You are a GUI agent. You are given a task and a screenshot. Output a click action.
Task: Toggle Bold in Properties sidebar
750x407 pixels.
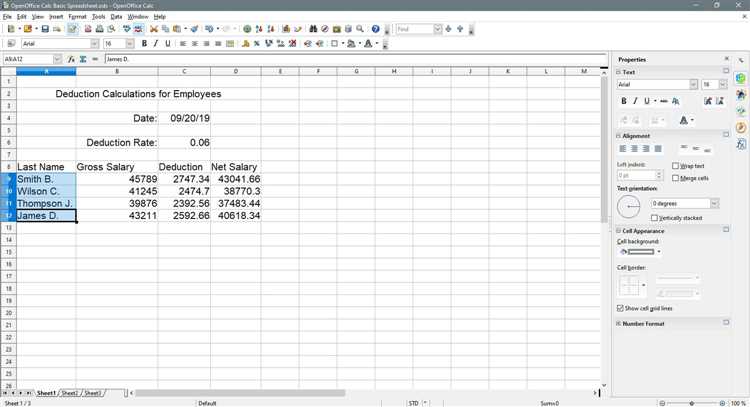click(624, 101)
